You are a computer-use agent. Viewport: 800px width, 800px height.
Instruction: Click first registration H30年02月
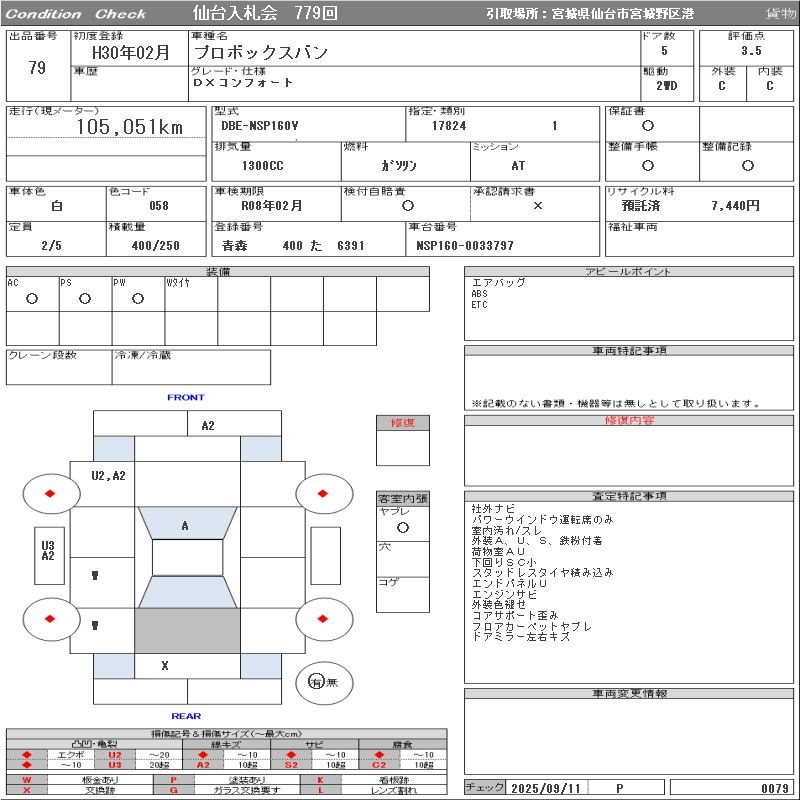pyautogui.click(x=131, y=52)
